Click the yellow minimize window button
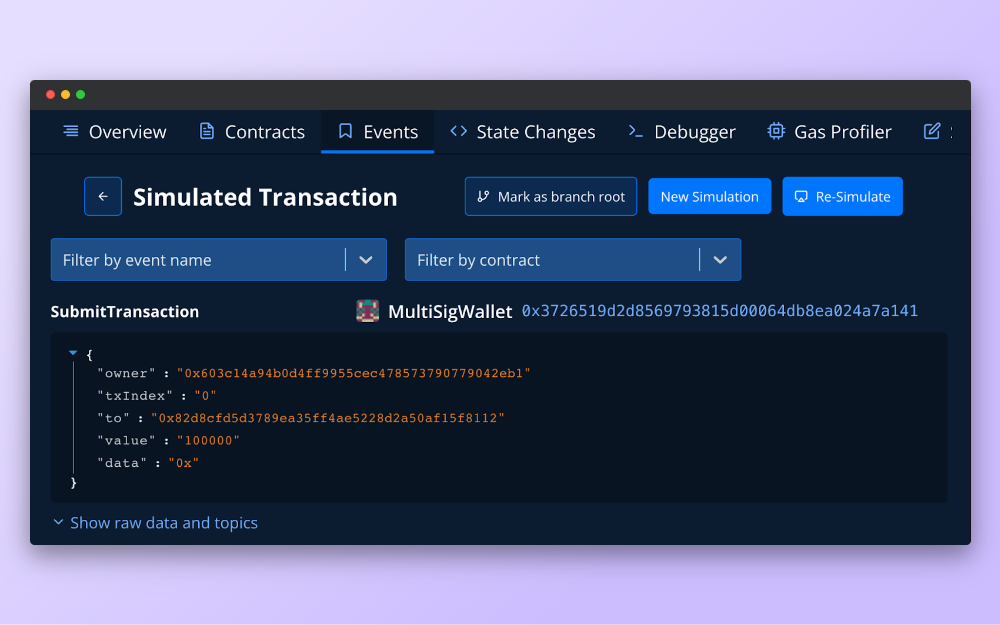1000x625 pixels. pyautogui.click(x=65, y=94)
